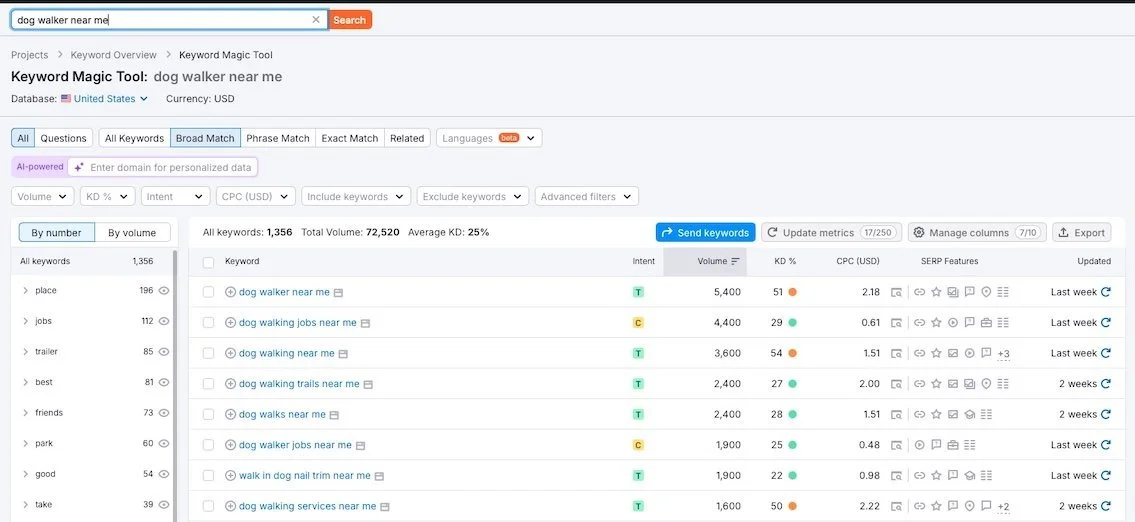Add 'dog walking services near me' with plus icon
The image size is (1135, 522).
click(230, 506)
